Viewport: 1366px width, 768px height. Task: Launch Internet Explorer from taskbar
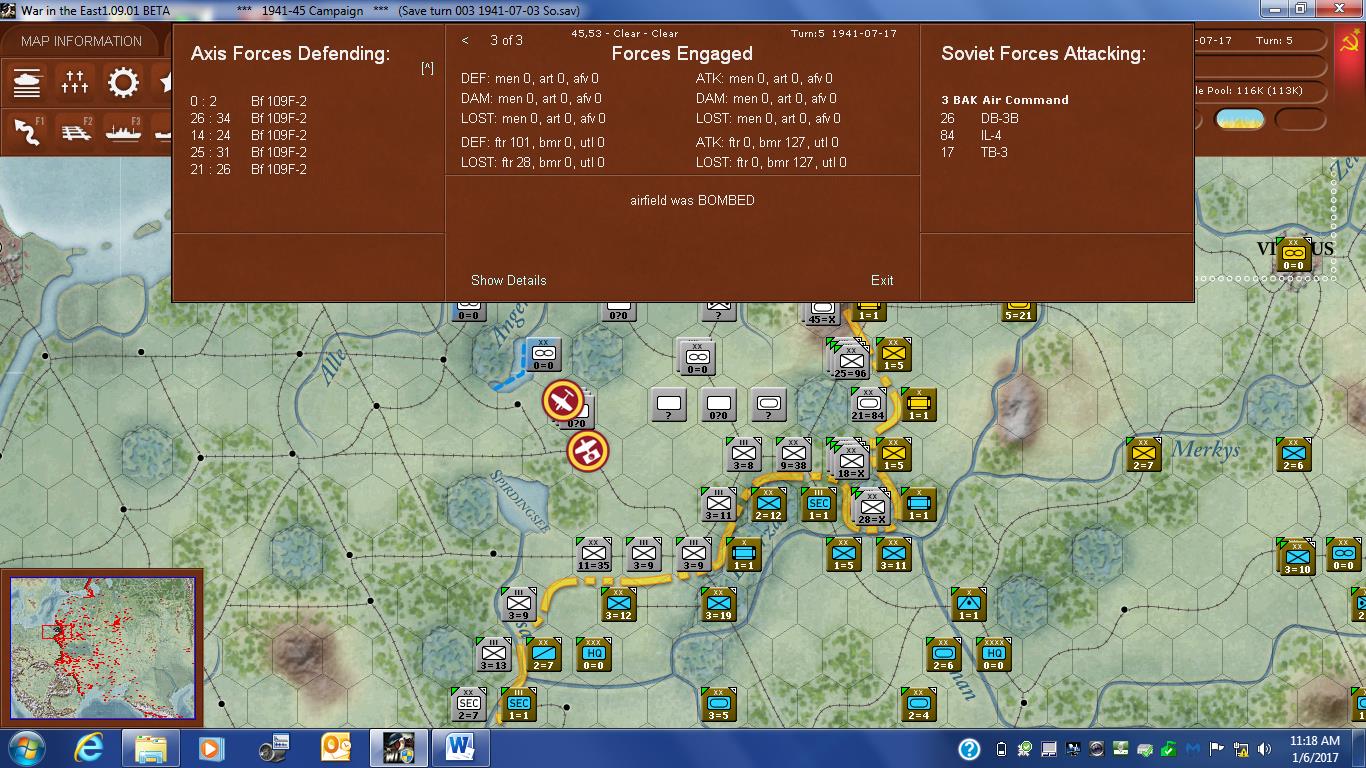click(x=91, y=748)
